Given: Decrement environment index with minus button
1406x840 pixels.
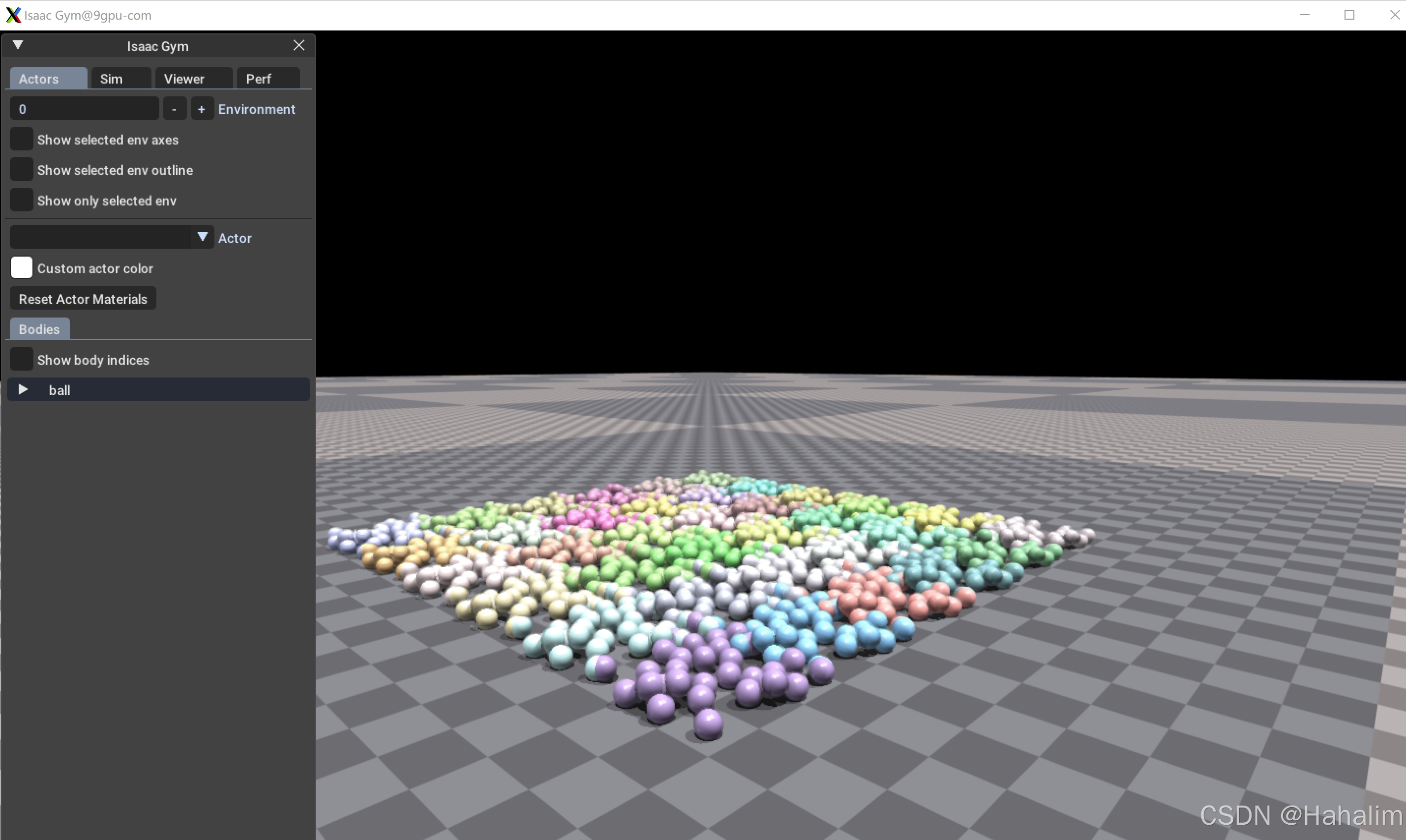Looking at the screenshot, I should click(175, 109).
